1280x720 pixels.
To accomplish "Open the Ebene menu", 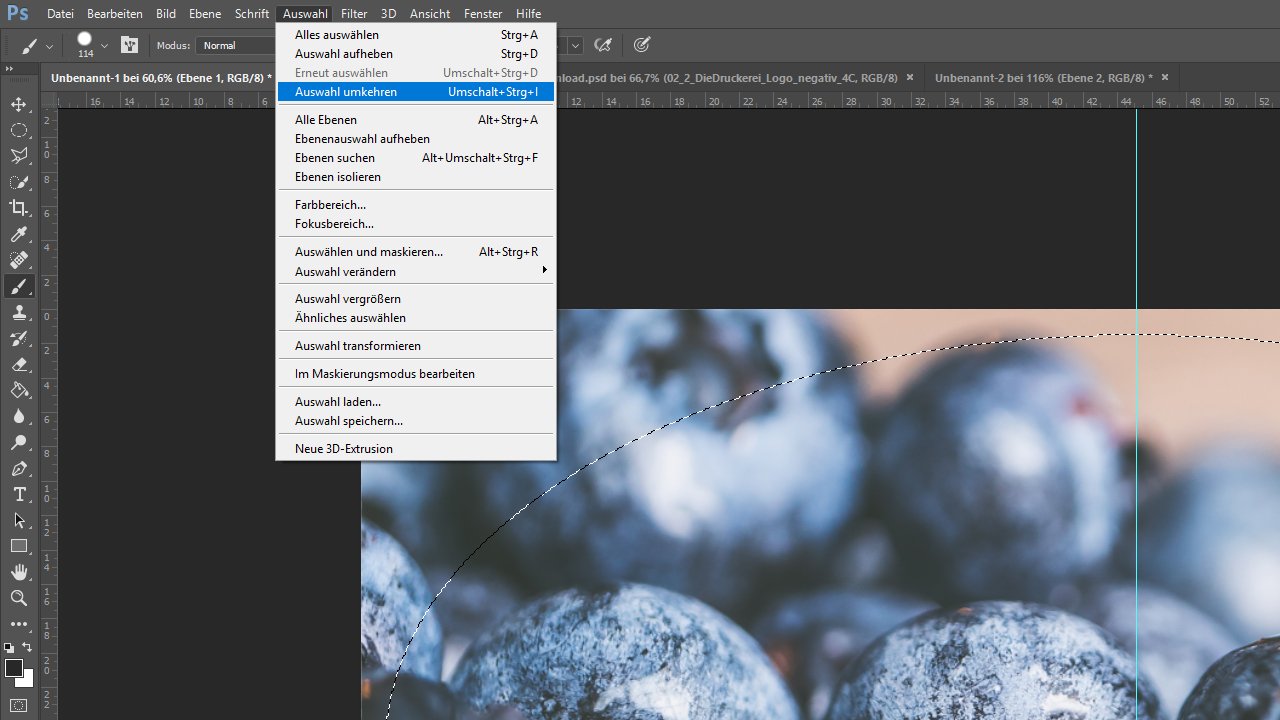I will click(x=205, y=14).
